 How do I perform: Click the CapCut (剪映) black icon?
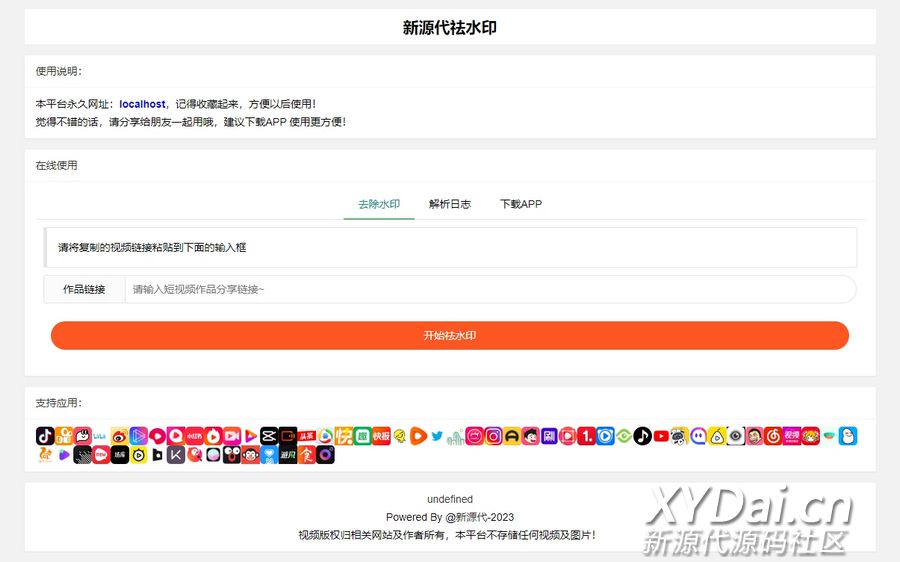tap(268, 436)
